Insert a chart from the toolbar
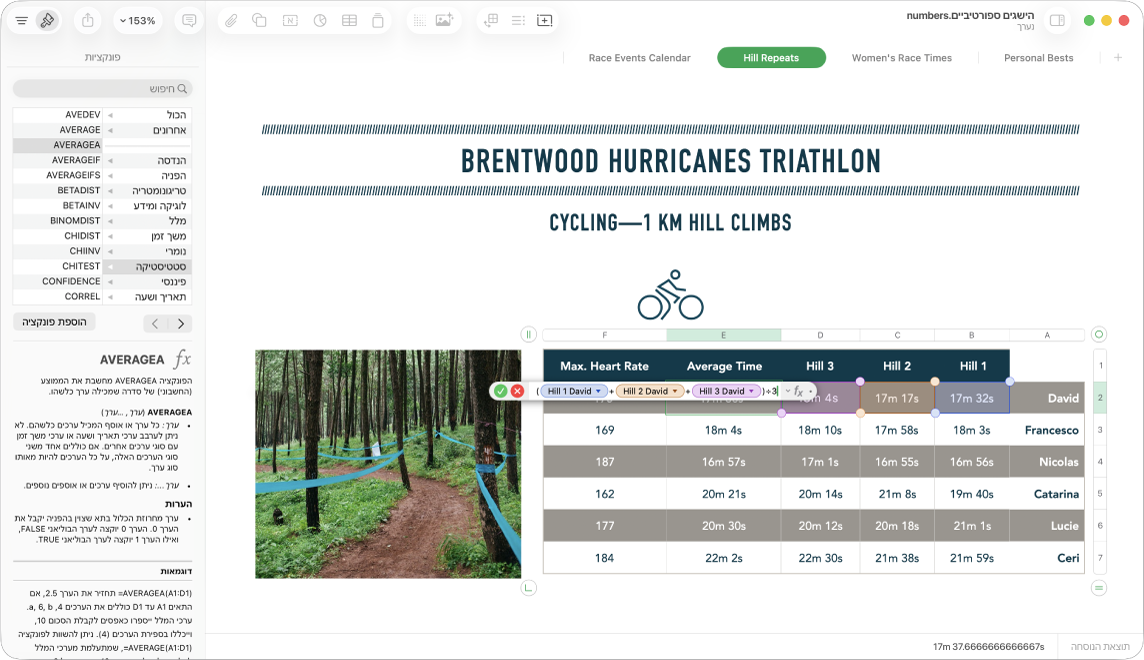 [320, 20]
